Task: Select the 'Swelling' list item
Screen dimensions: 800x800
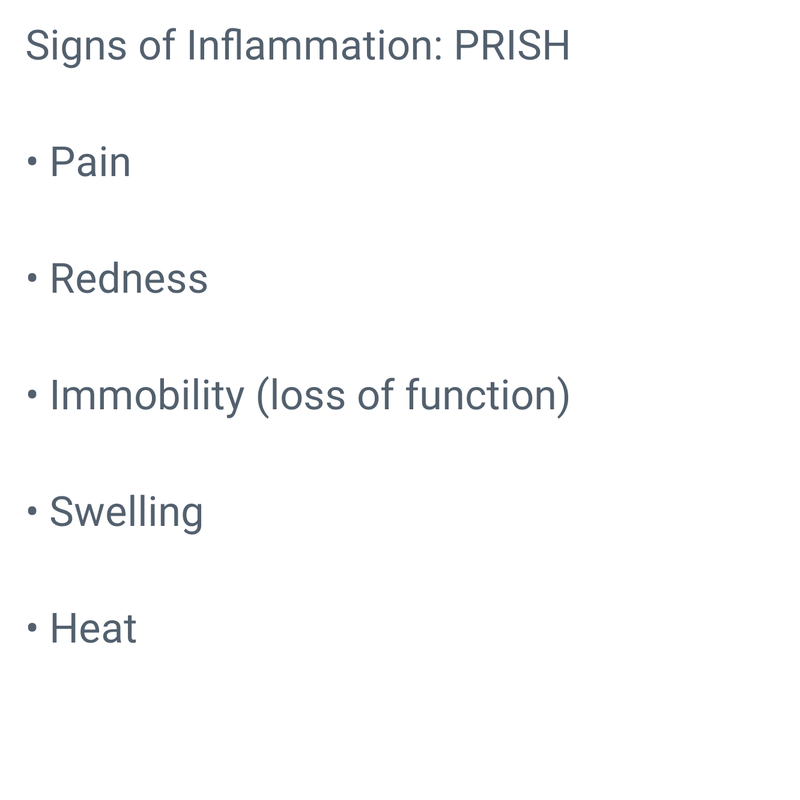Action: (126, 513)
